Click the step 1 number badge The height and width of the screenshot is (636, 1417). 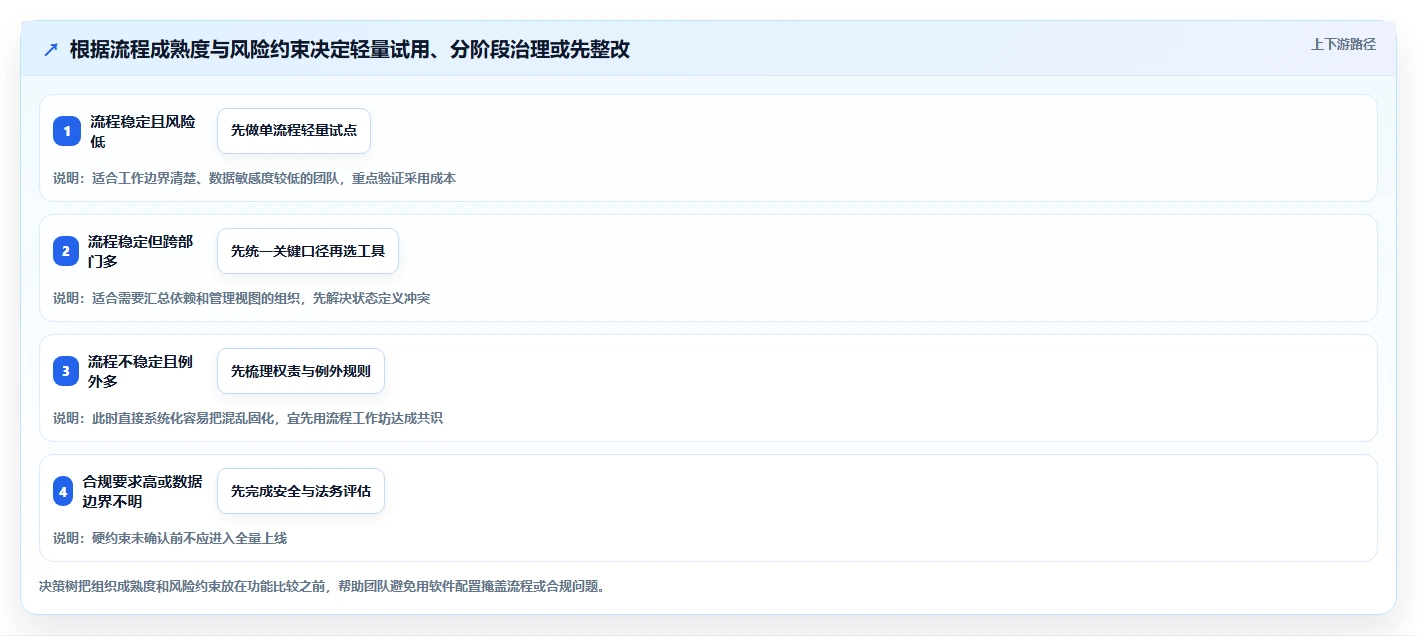point(67,131)
